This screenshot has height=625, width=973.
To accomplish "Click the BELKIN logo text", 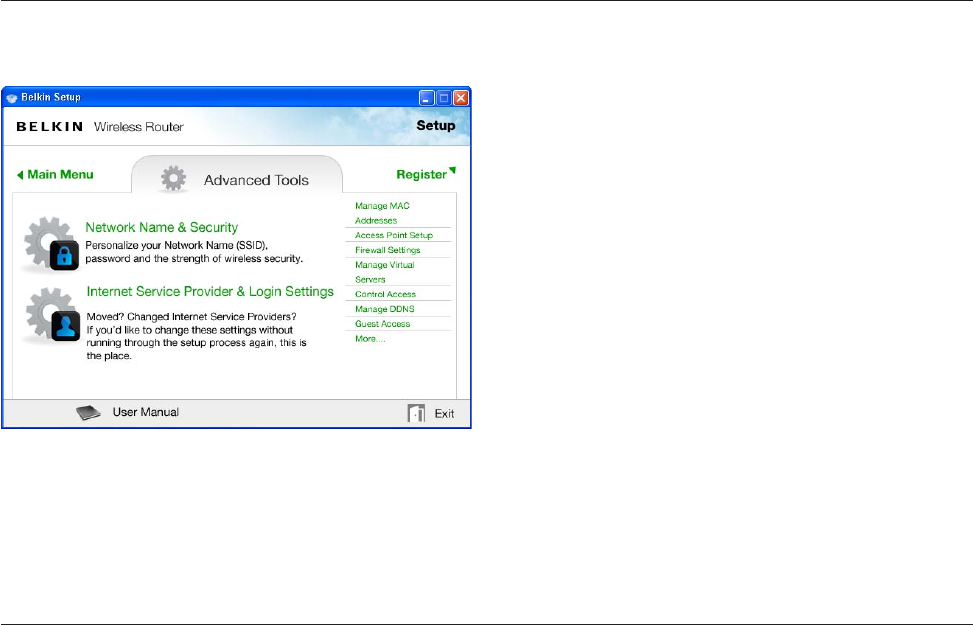I will (50, 127).
